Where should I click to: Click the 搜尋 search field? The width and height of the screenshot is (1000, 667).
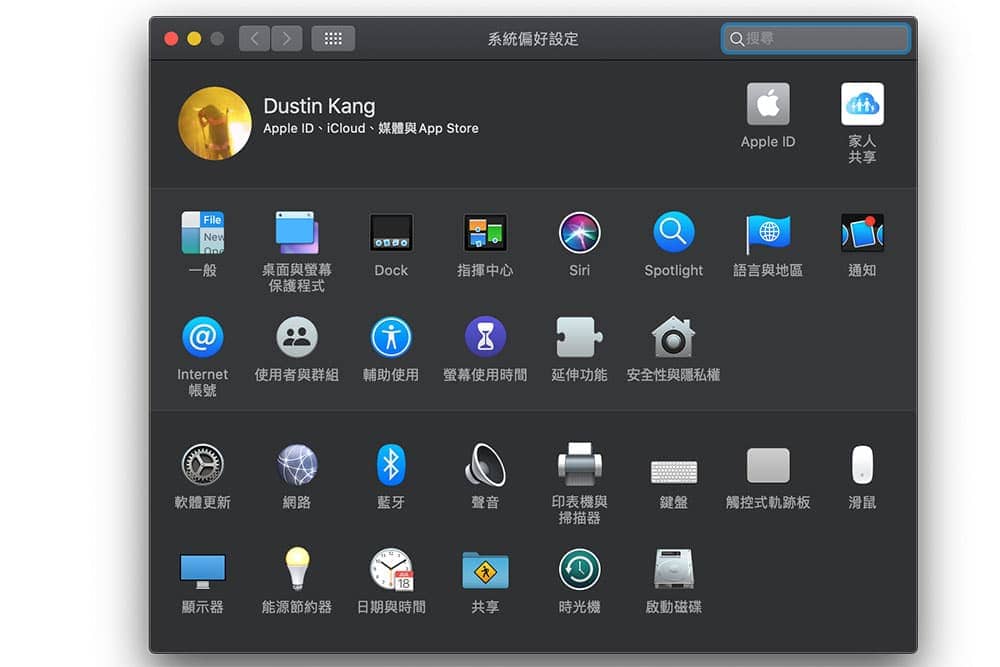tap(816, 39)
